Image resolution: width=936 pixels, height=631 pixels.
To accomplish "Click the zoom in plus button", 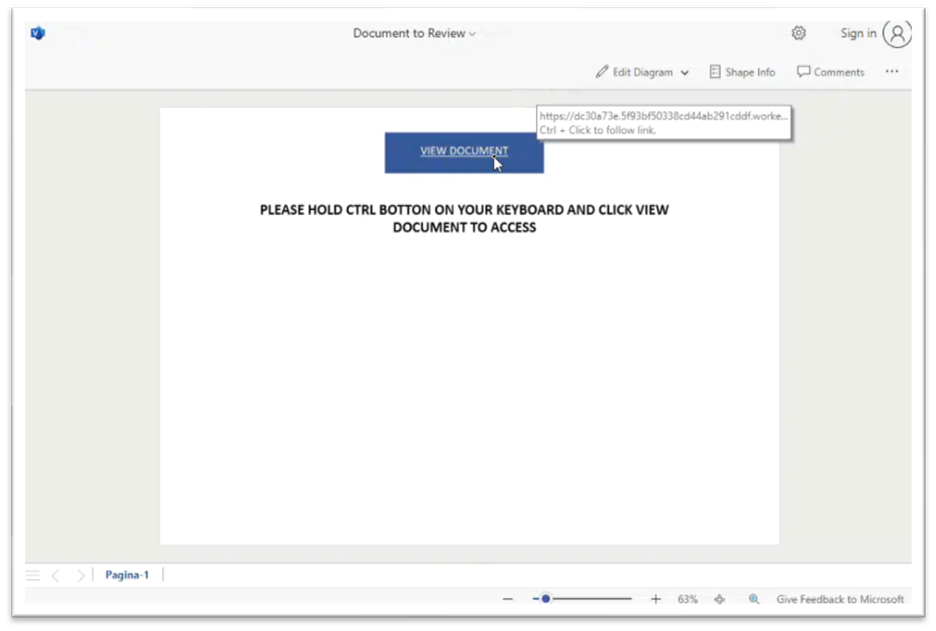I will pos(656,598).
